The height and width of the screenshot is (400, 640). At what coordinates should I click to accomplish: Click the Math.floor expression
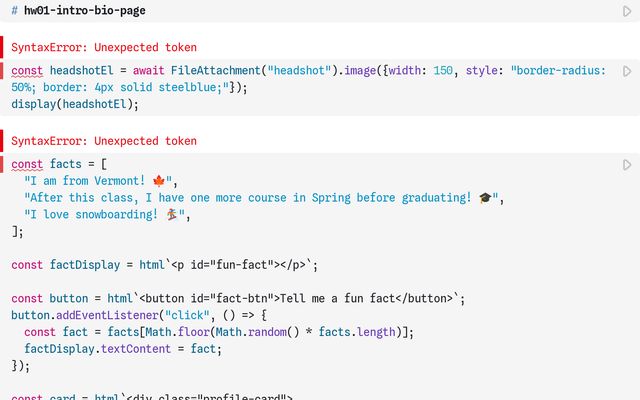point(177,332)
